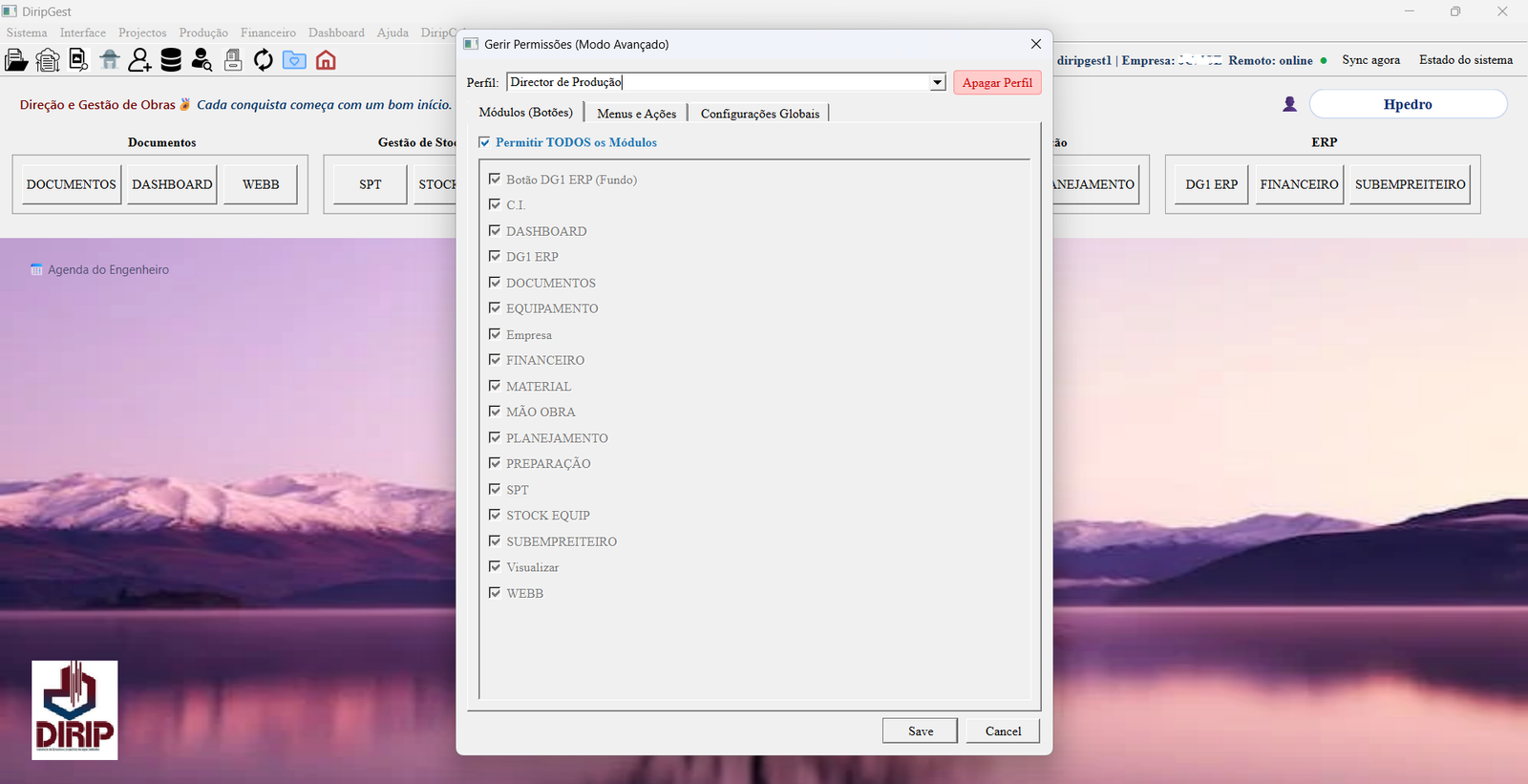Click the file archive drawer toolbar icon
Screen dimensions: 1528x784
(233, 61)
